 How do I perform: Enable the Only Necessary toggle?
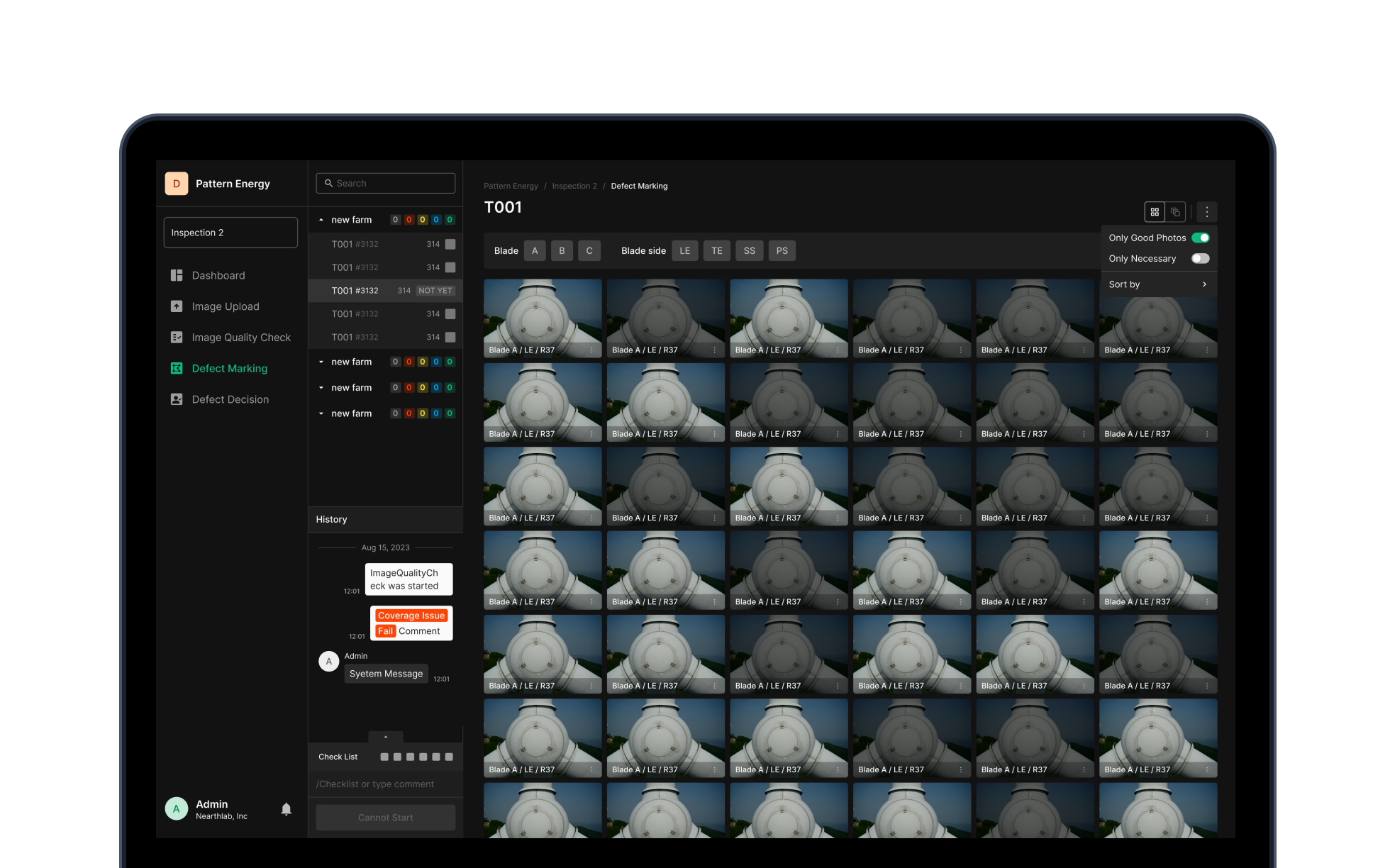1201,258
